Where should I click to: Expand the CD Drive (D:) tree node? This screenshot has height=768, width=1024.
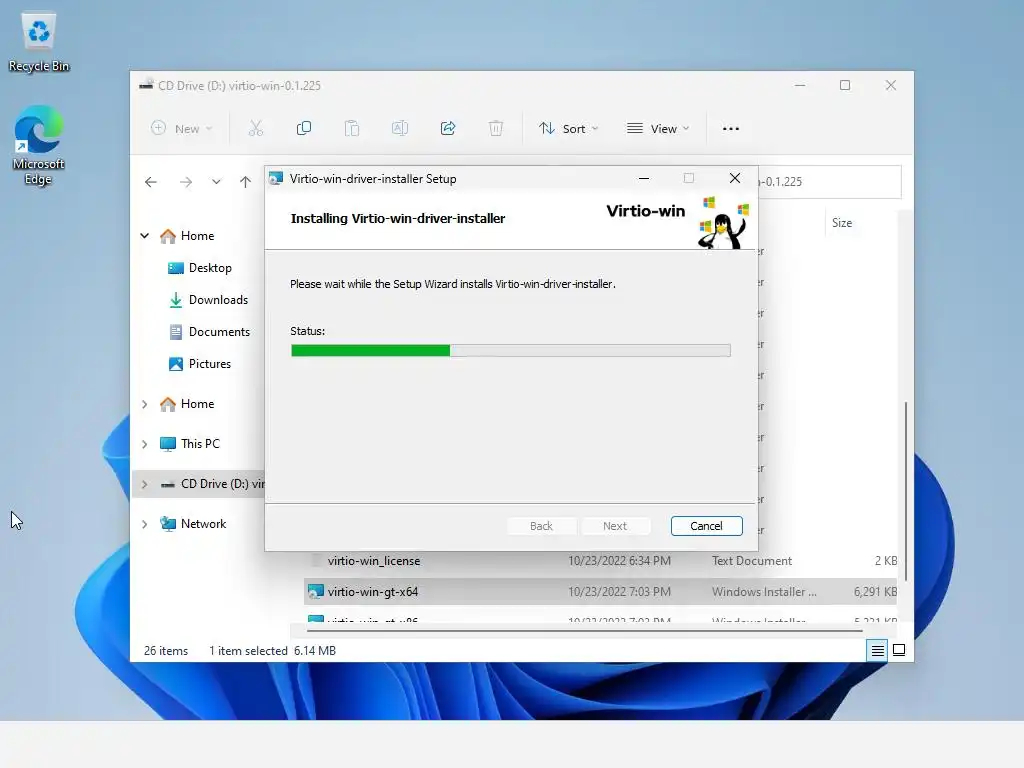pyautogui.click(x=145, y=484)
